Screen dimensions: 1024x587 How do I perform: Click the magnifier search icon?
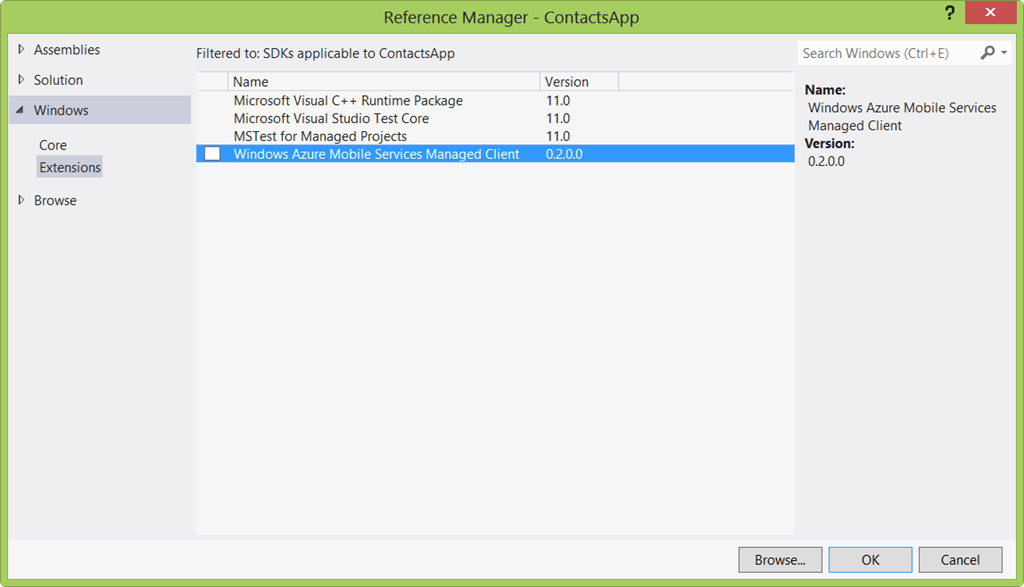[x=987, y=52]
